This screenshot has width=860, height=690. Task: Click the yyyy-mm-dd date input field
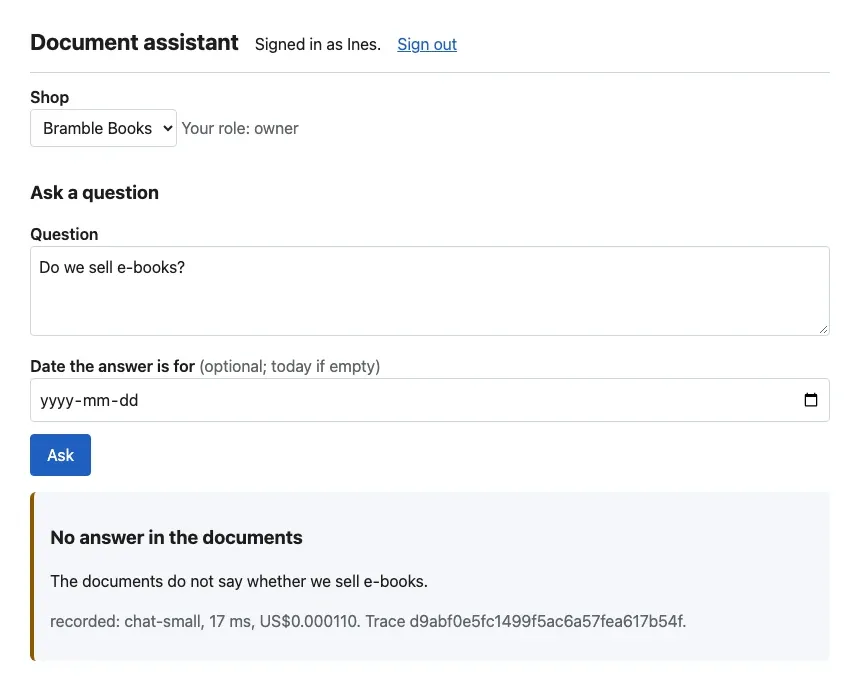click(429, 400)
